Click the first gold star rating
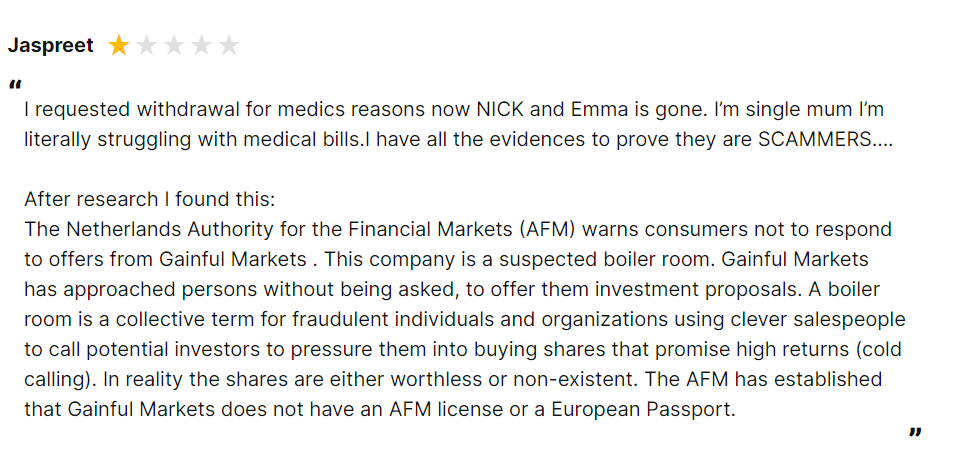Screen dimensions: 954x468 tap(119, 46)
